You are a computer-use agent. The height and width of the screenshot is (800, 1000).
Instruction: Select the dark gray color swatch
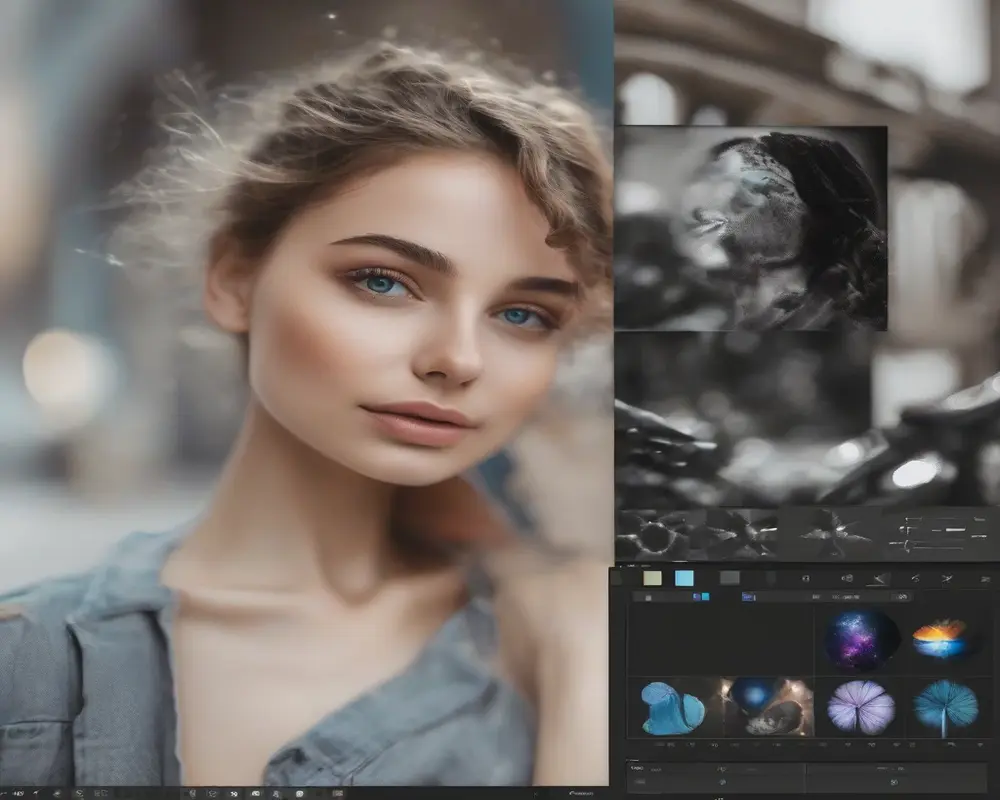pos(730,578)
